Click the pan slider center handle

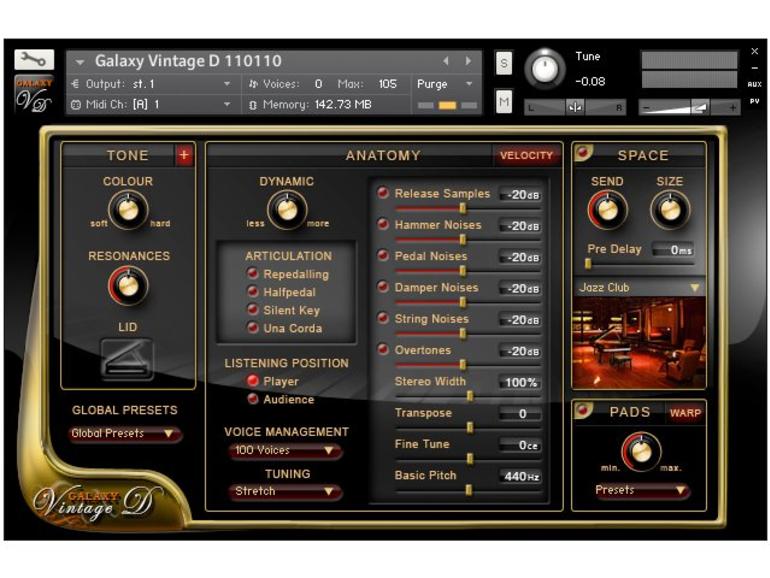[575, 107]
